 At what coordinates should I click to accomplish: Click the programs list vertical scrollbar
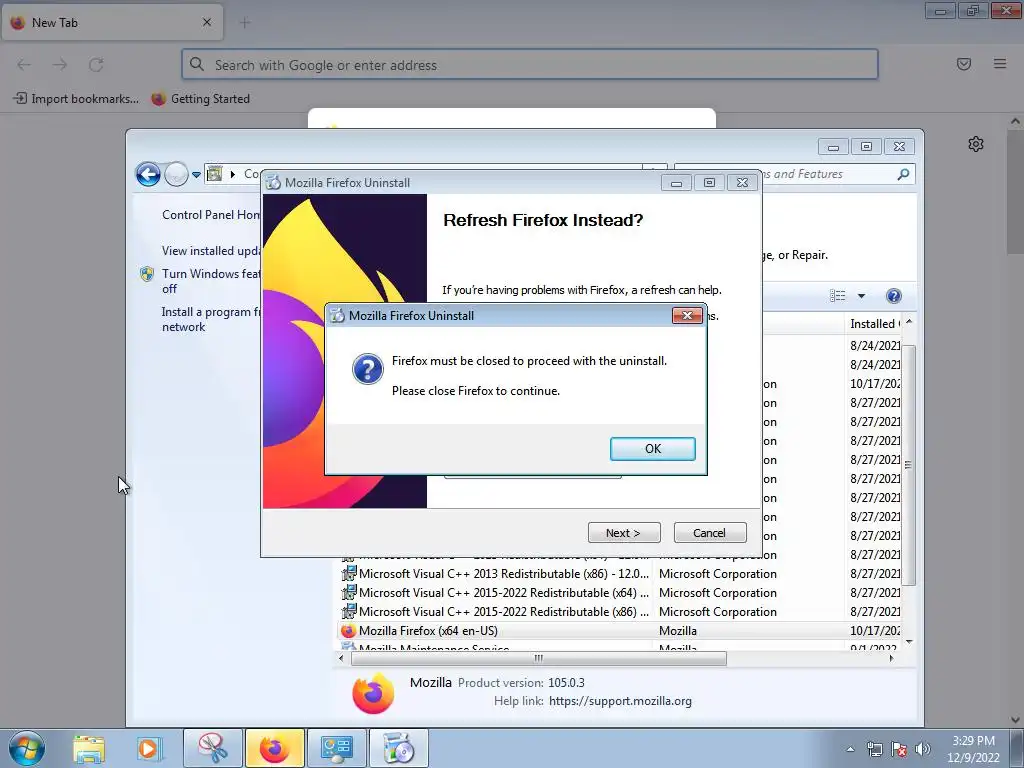coord(908,465)
